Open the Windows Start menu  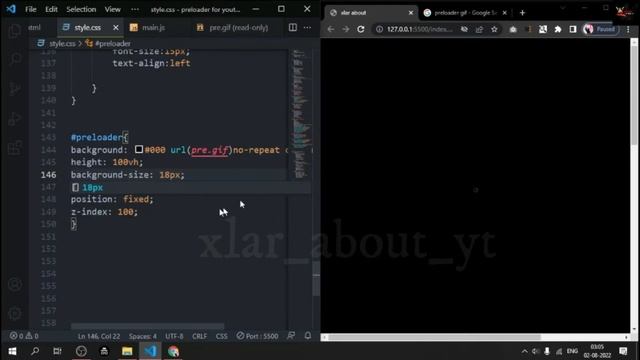[12, 351]
